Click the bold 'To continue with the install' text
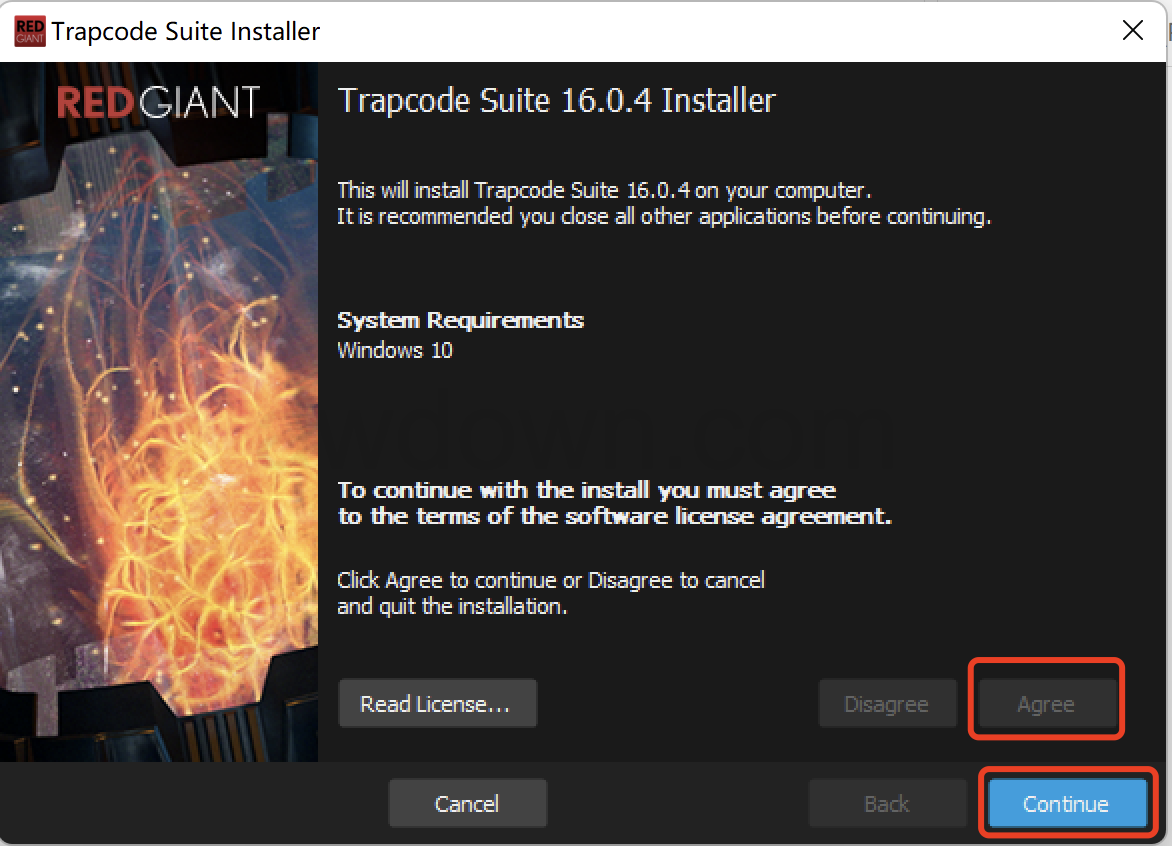This screenshot has width=1172, height=846. coord(586,491)
